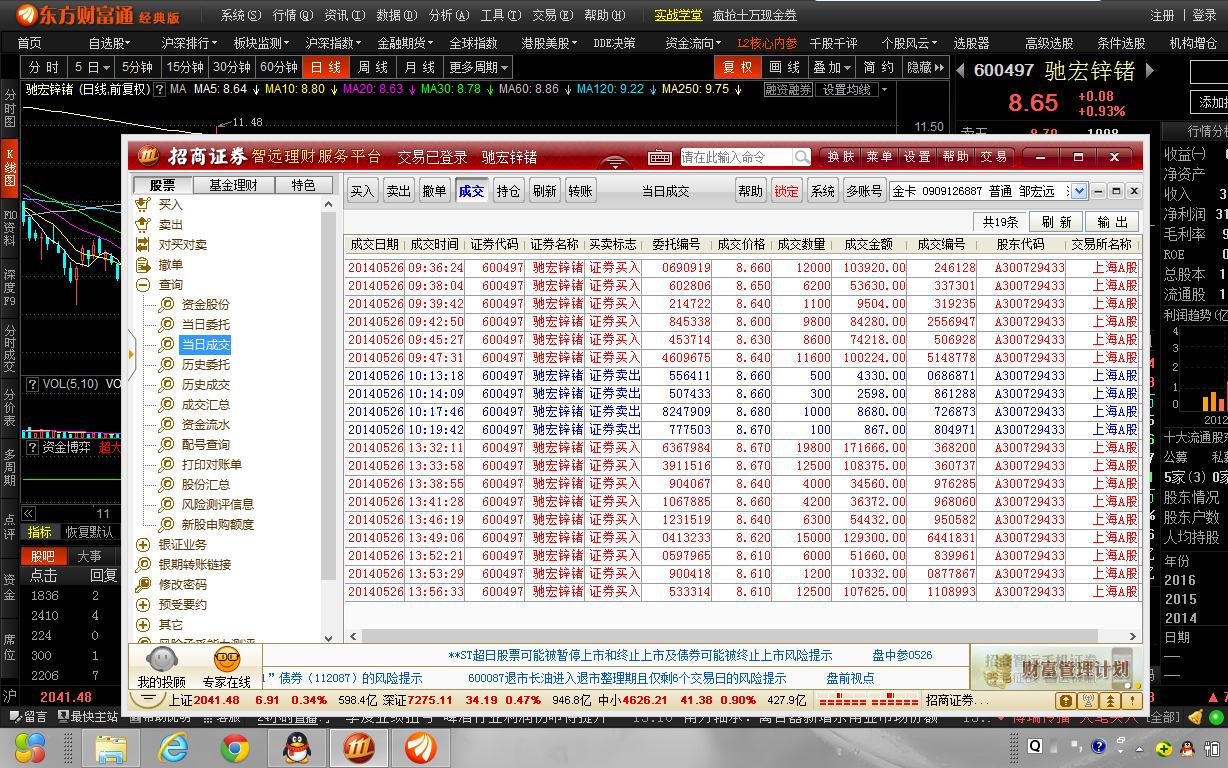Click the 刷 新 button beside 共19条
1228x768 pixels.
[x=1056, y=222]
